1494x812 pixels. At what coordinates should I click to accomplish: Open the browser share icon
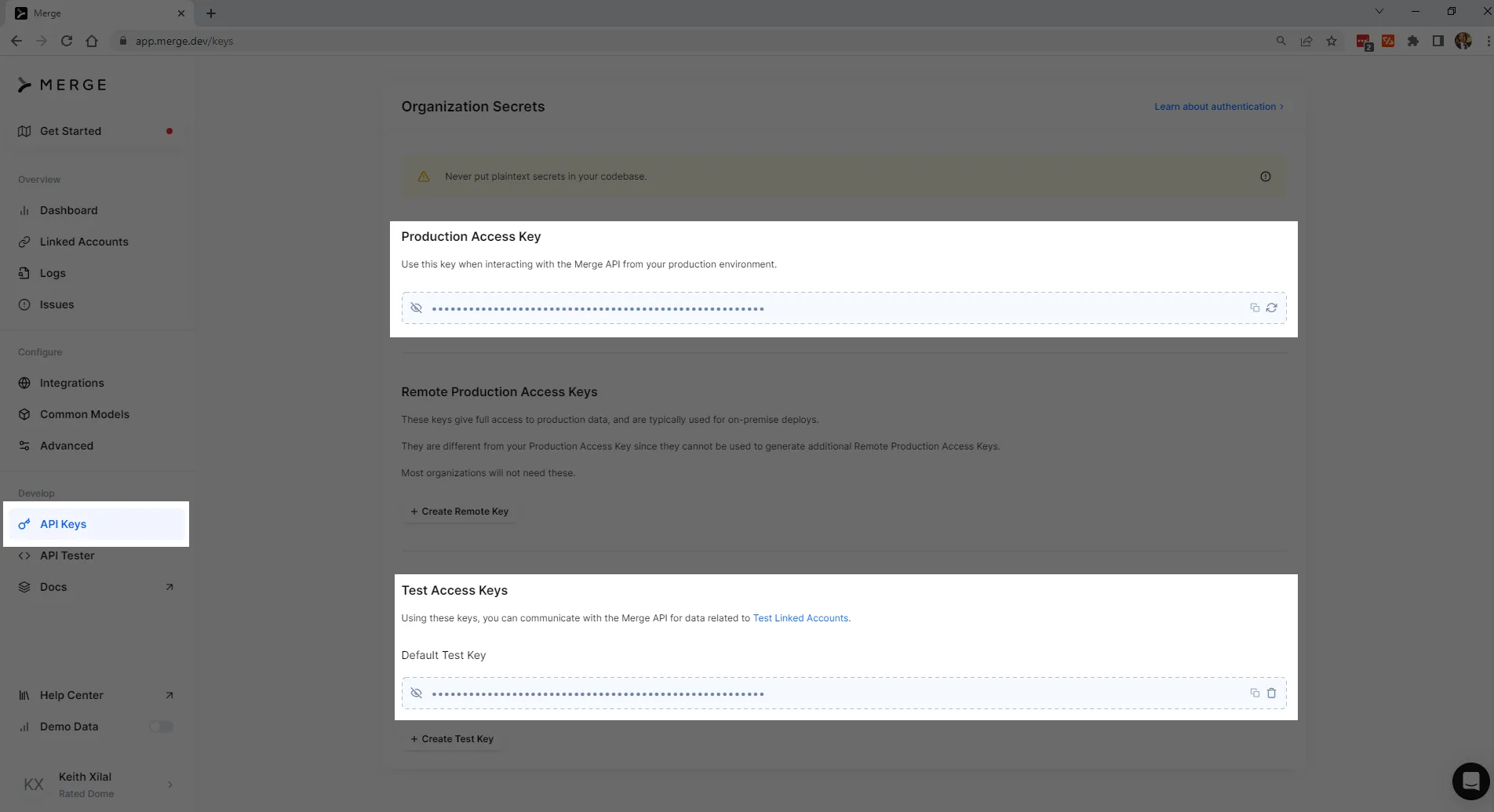click(1306, 41)
